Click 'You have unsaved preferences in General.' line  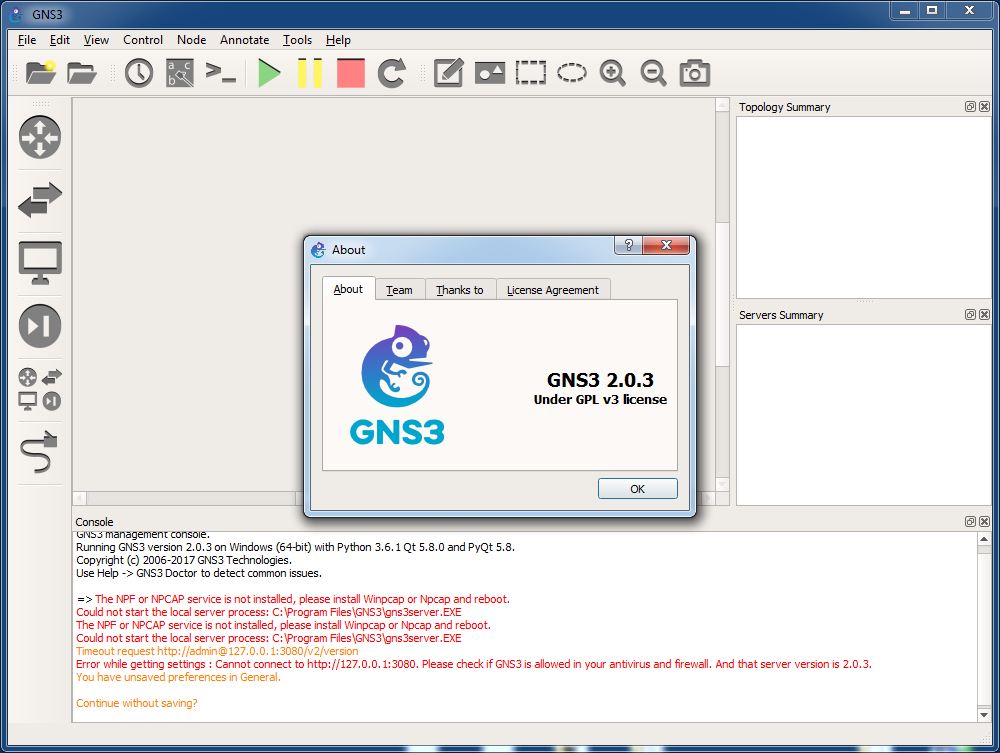tap(178, 677)
